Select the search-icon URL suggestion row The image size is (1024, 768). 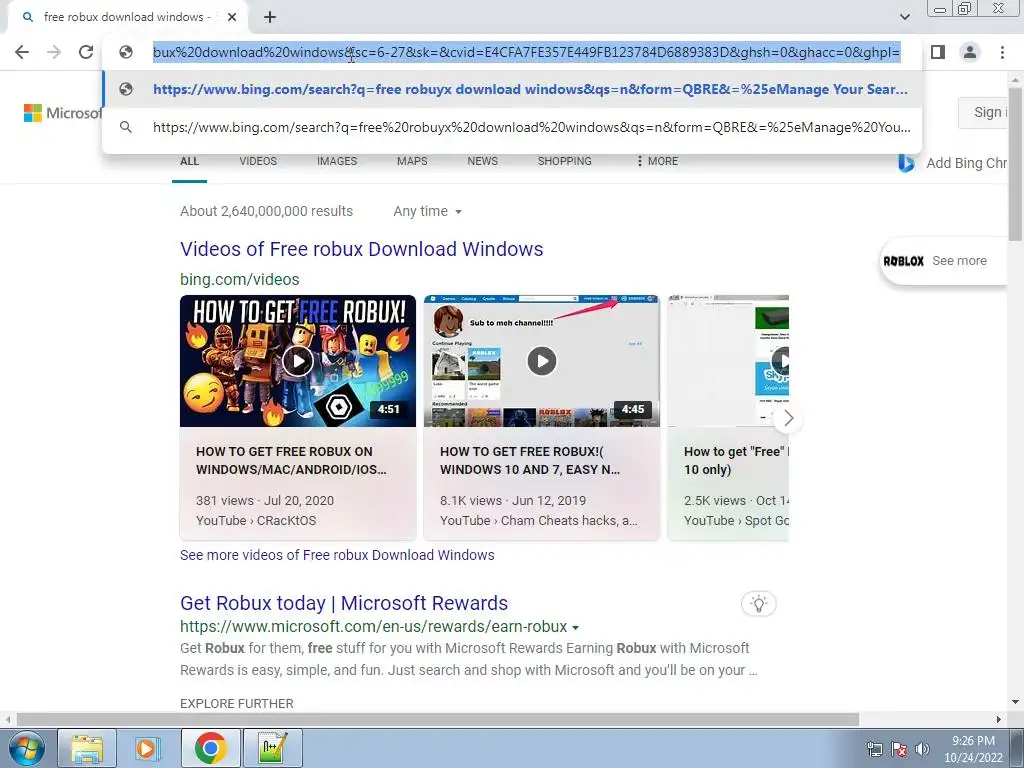pyautogui.click(x=512, y=127)
